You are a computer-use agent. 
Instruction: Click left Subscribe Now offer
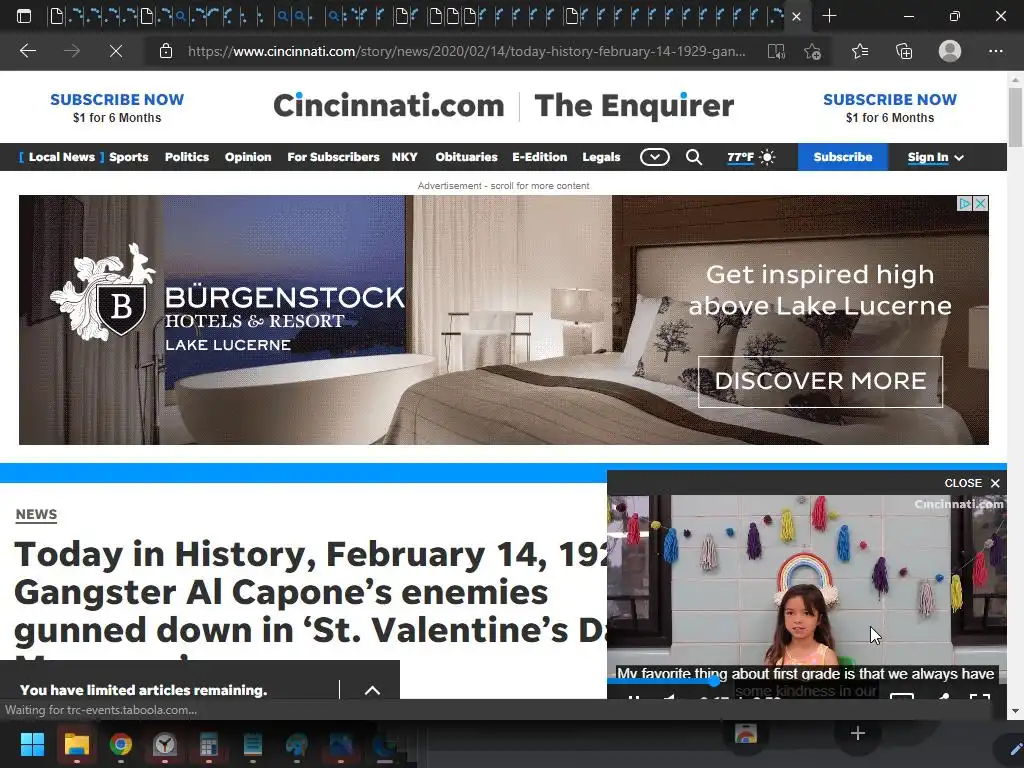[117, 108]
